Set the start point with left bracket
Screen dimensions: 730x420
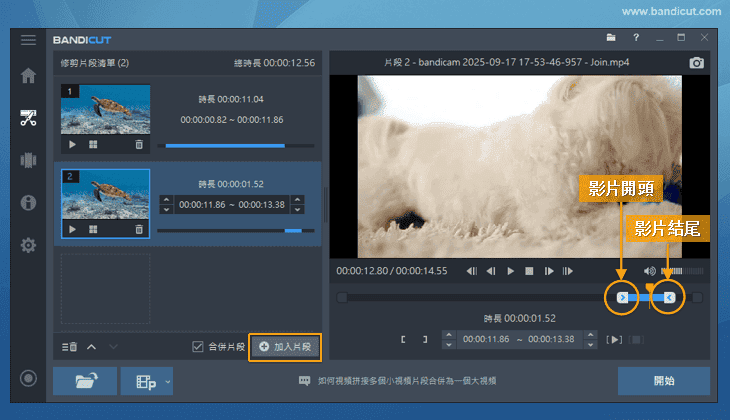pos(403,339)
